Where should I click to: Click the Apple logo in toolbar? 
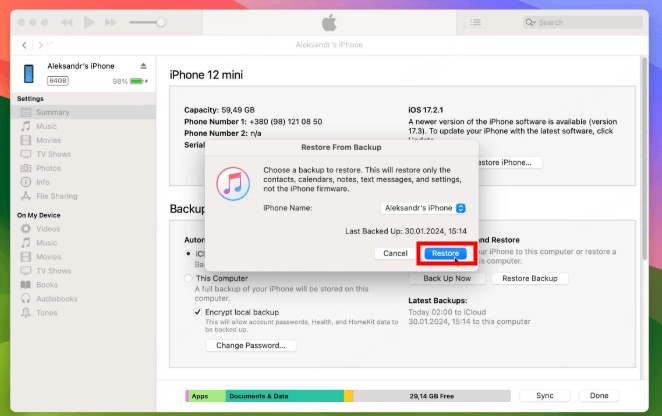pos(329,22)
